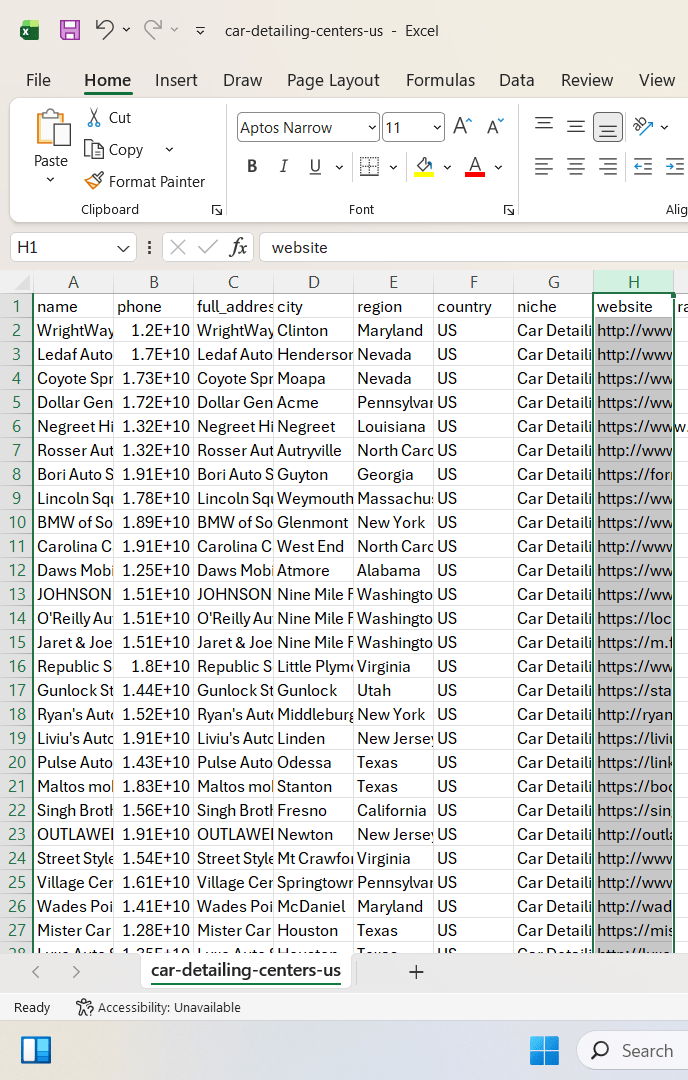
Task: Click the Redo arrow icon
Action: coord(153,30)
